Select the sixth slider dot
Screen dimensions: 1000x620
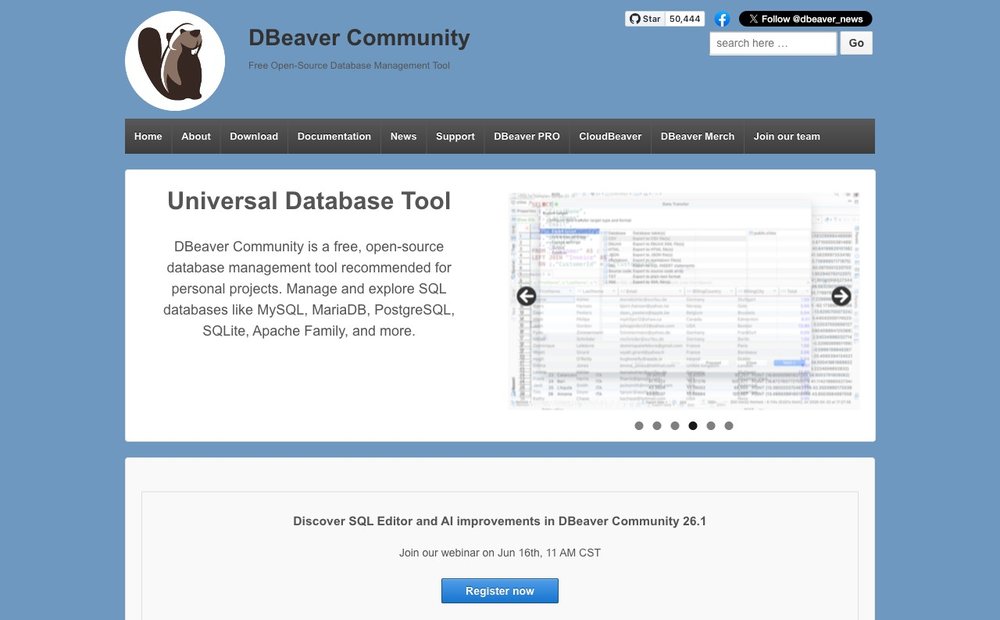(729, 425)
